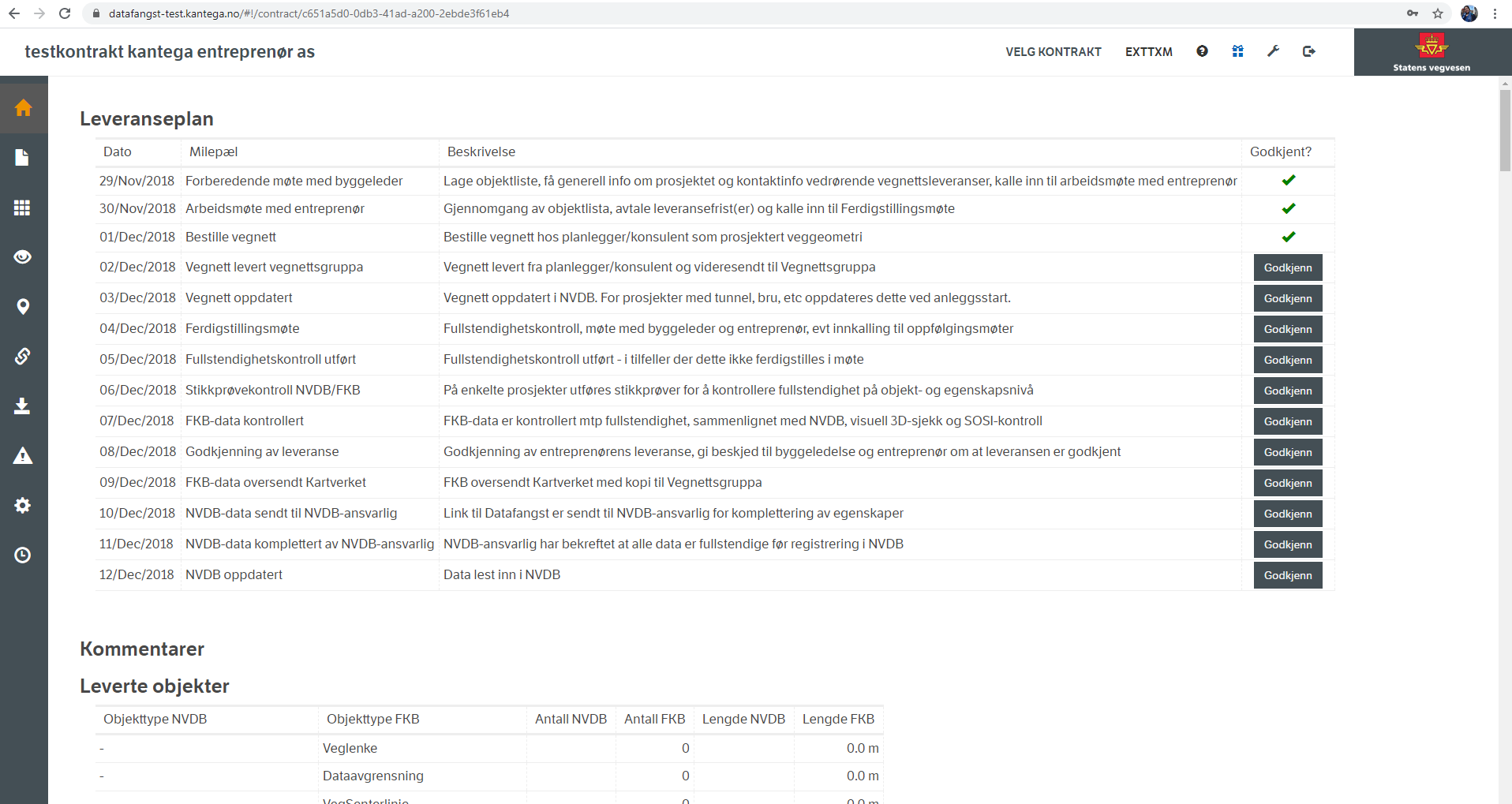Open the home icon in sidebar
Screen dimensions: 1512x804
23,107
